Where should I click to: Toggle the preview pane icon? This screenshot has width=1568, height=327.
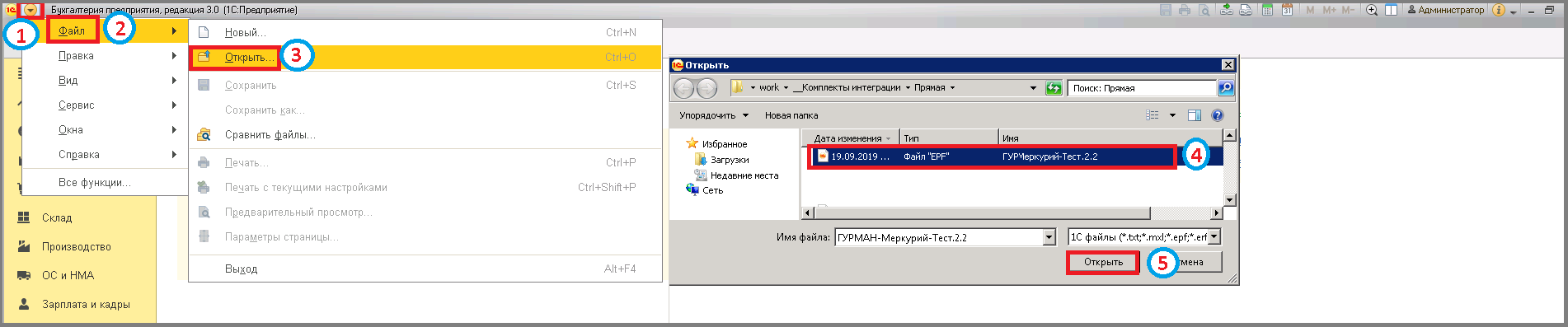1195,115
